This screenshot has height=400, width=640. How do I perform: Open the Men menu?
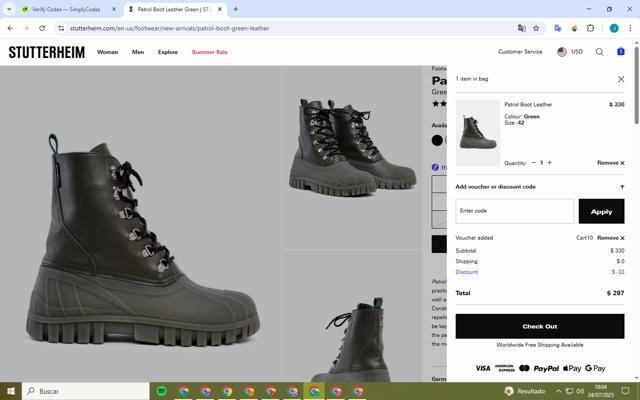coord(138,52)
